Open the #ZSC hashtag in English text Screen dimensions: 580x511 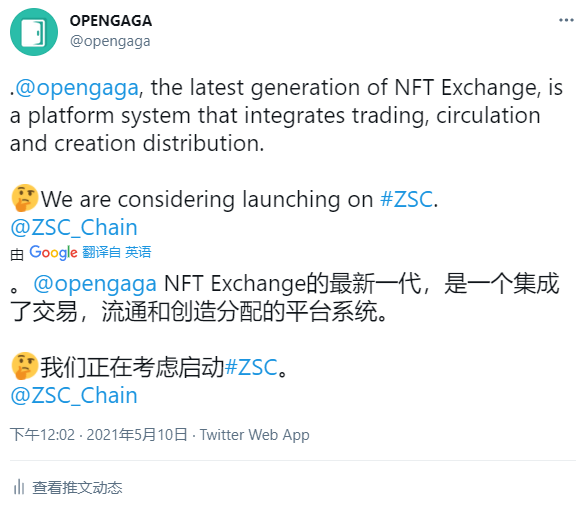click(407, 199)
